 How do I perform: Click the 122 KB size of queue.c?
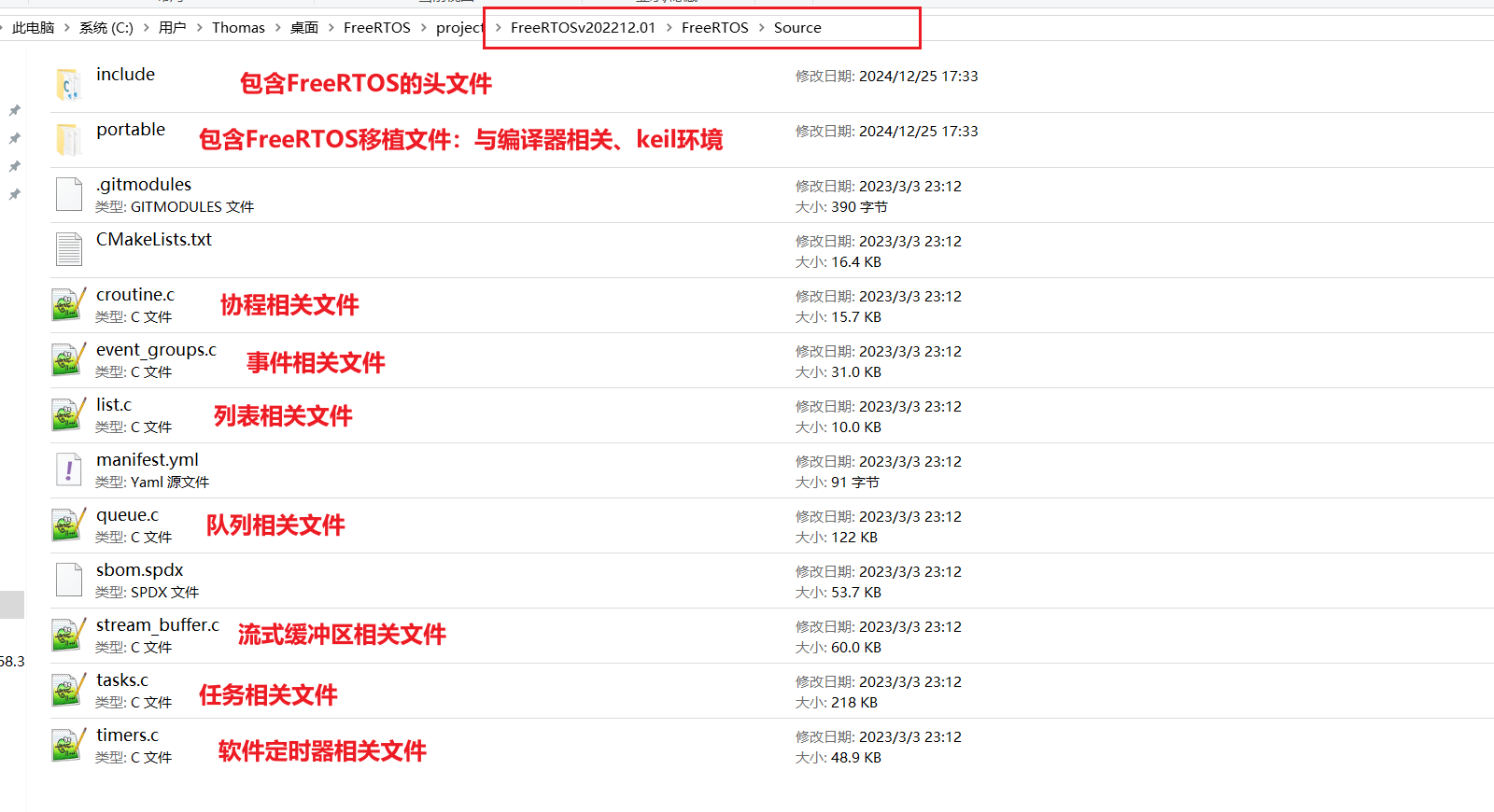point(853,538)
